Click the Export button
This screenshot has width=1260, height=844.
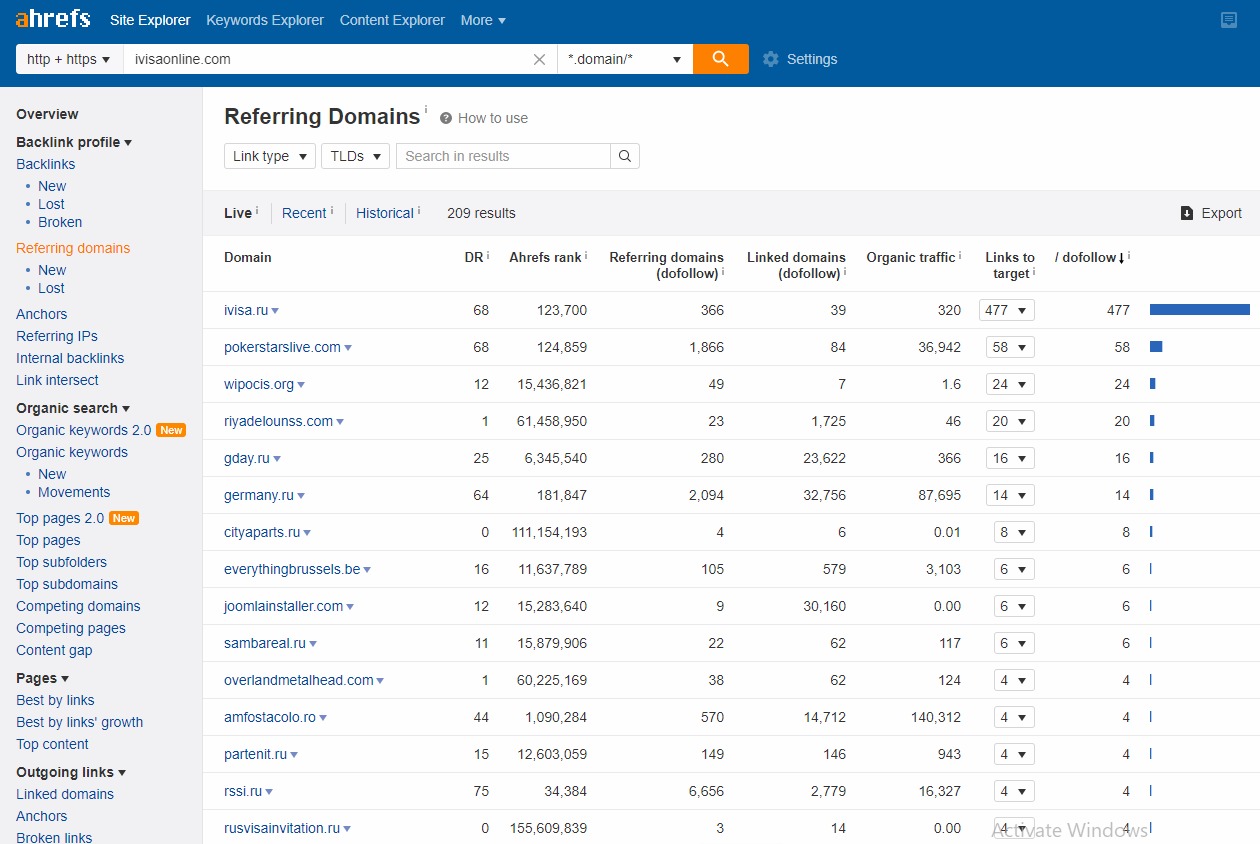point(1211,213)
